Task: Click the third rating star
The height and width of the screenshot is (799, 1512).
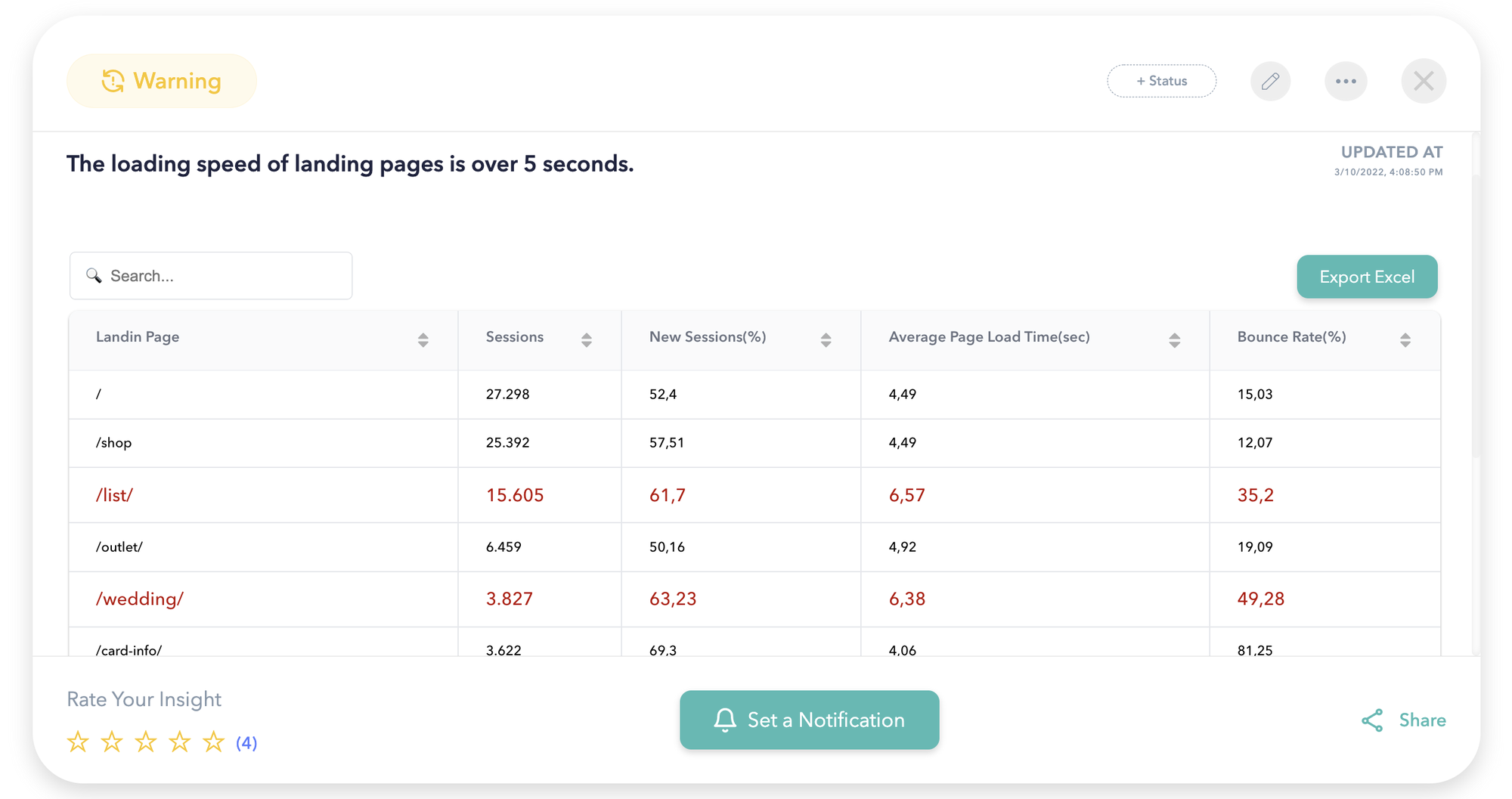Action: [145, 742]
